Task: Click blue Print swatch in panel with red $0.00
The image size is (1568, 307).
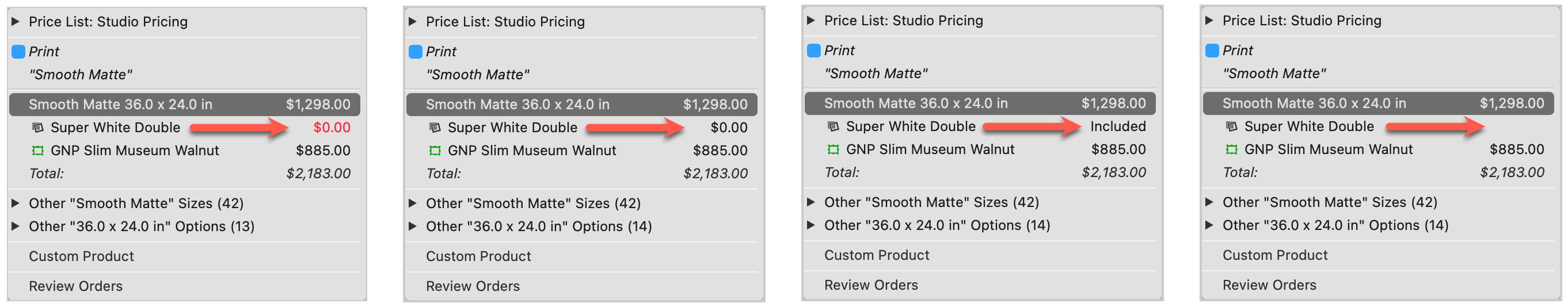Action: click(x=18, y=52)
